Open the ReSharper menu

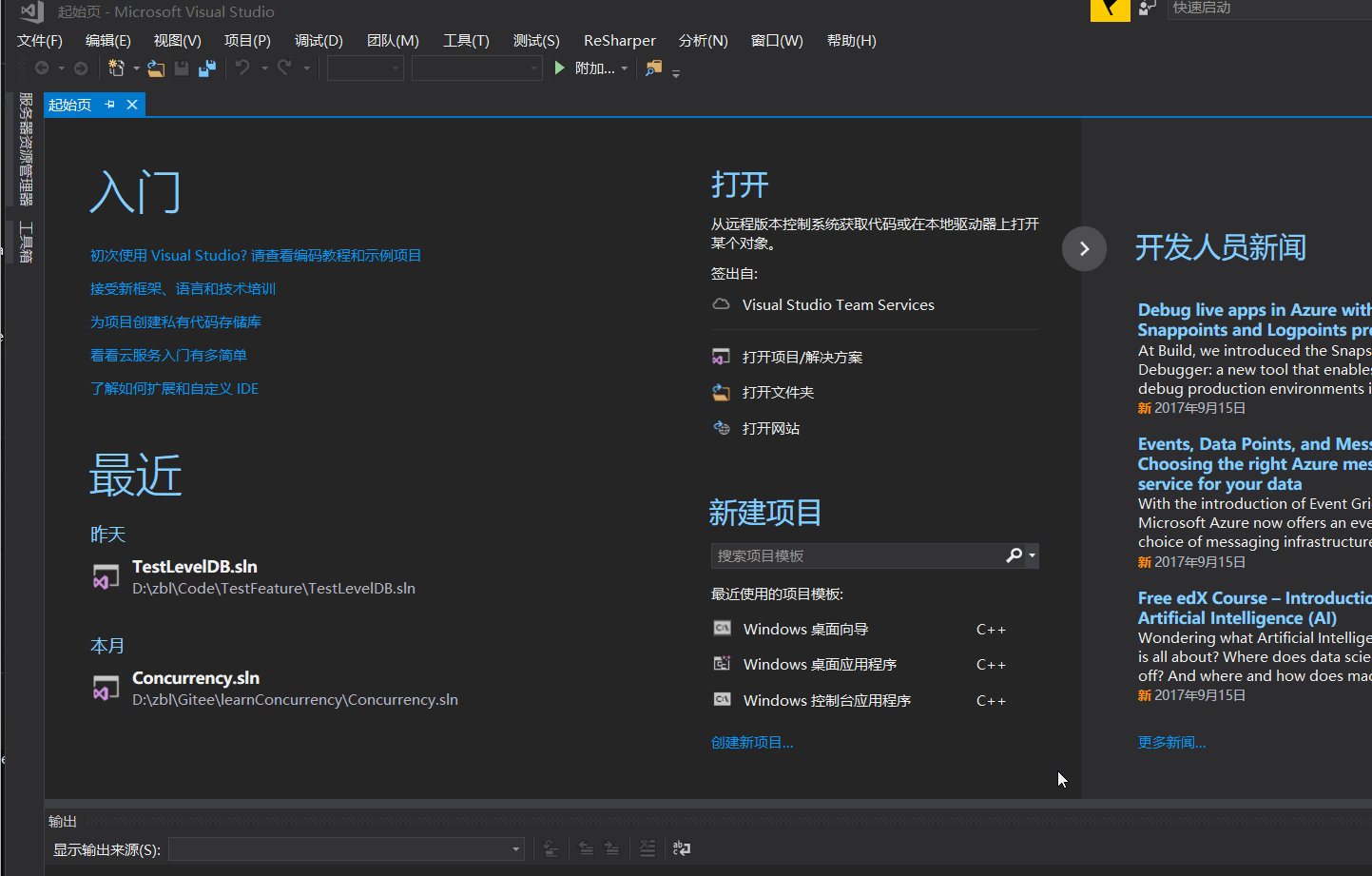pos(620,41)
